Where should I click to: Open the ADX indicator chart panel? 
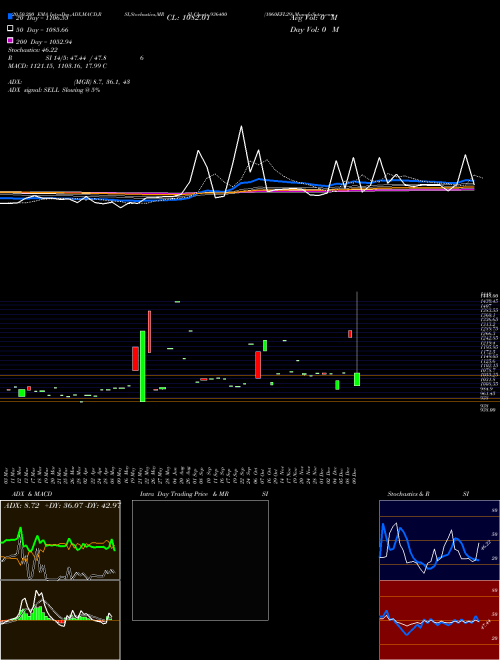pos(60,540)
